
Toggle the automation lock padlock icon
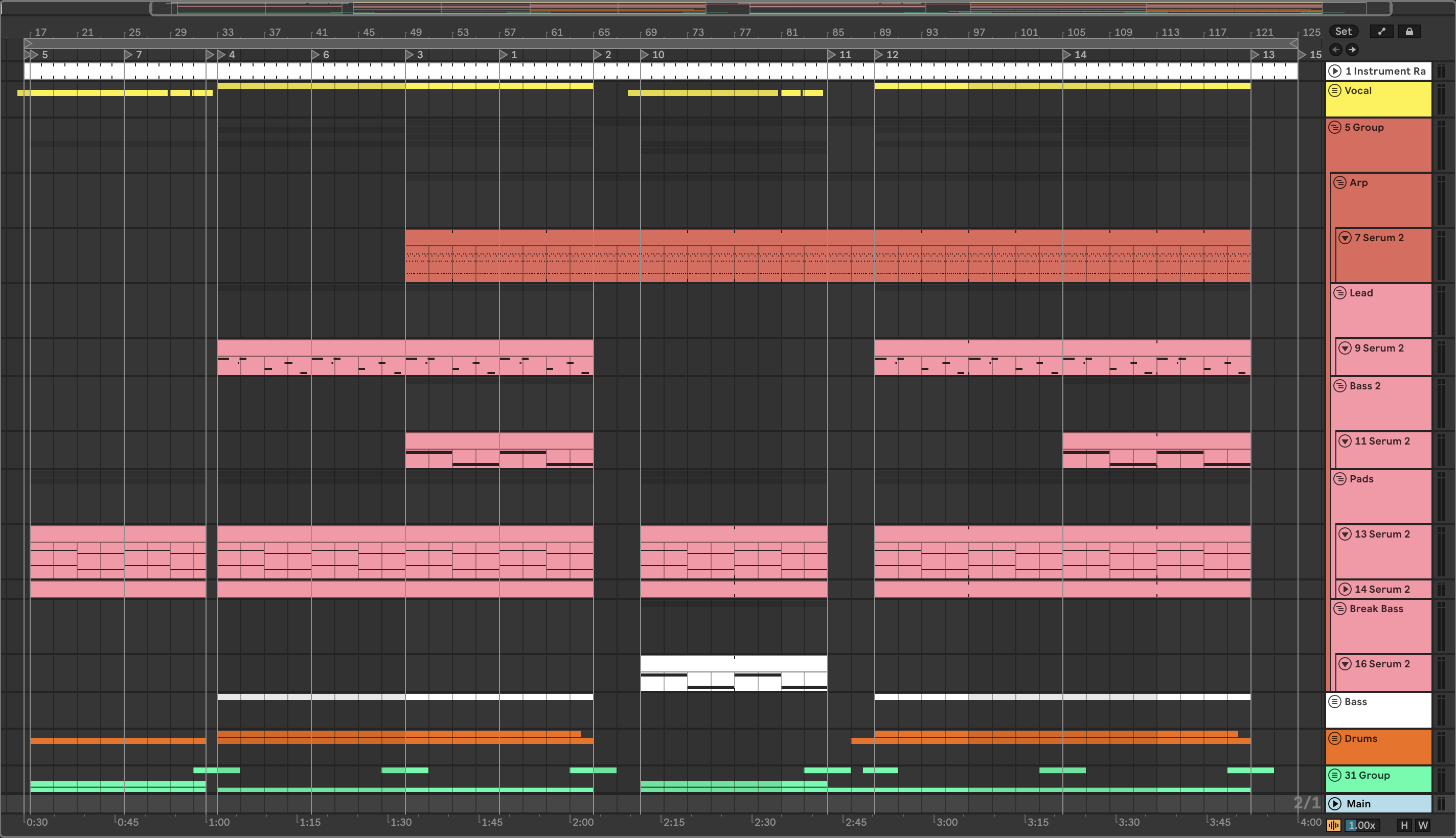click(1409, 32)
